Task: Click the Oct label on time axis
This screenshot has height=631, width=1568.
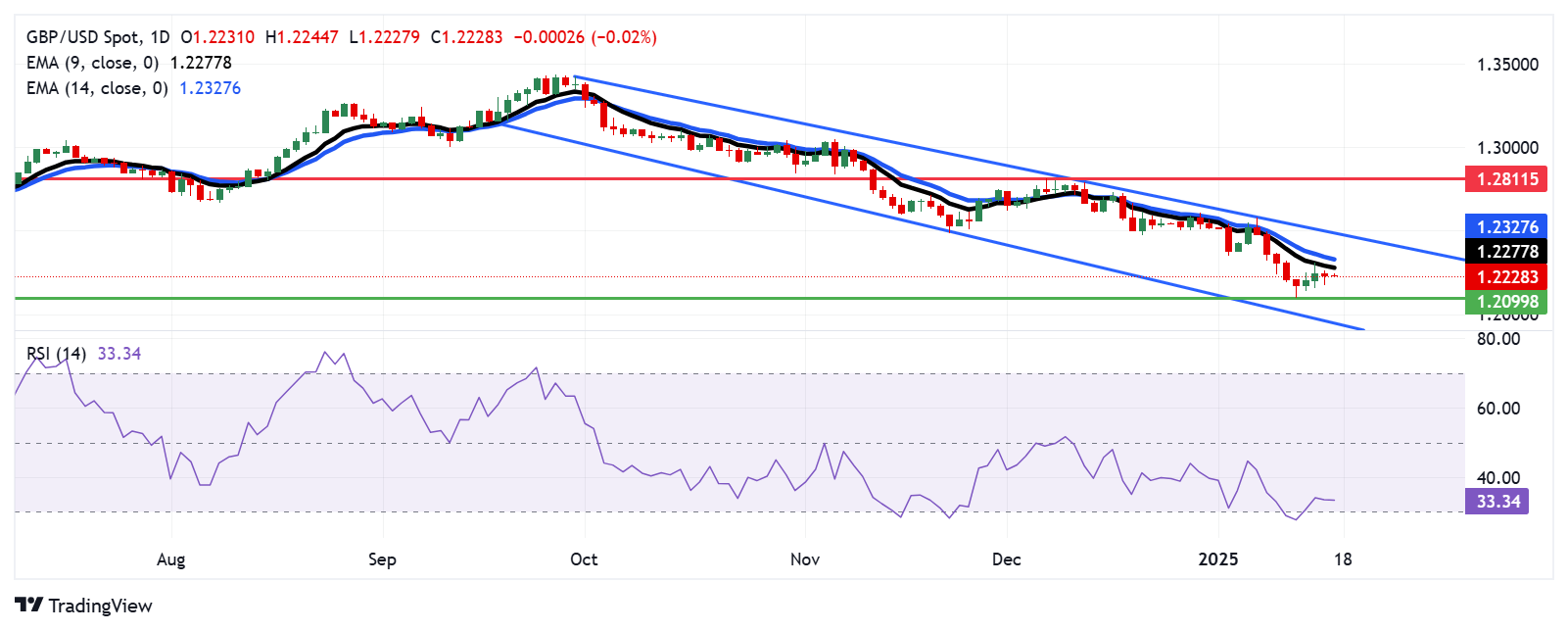Action: pyautogui.click(x=584, y=559)
